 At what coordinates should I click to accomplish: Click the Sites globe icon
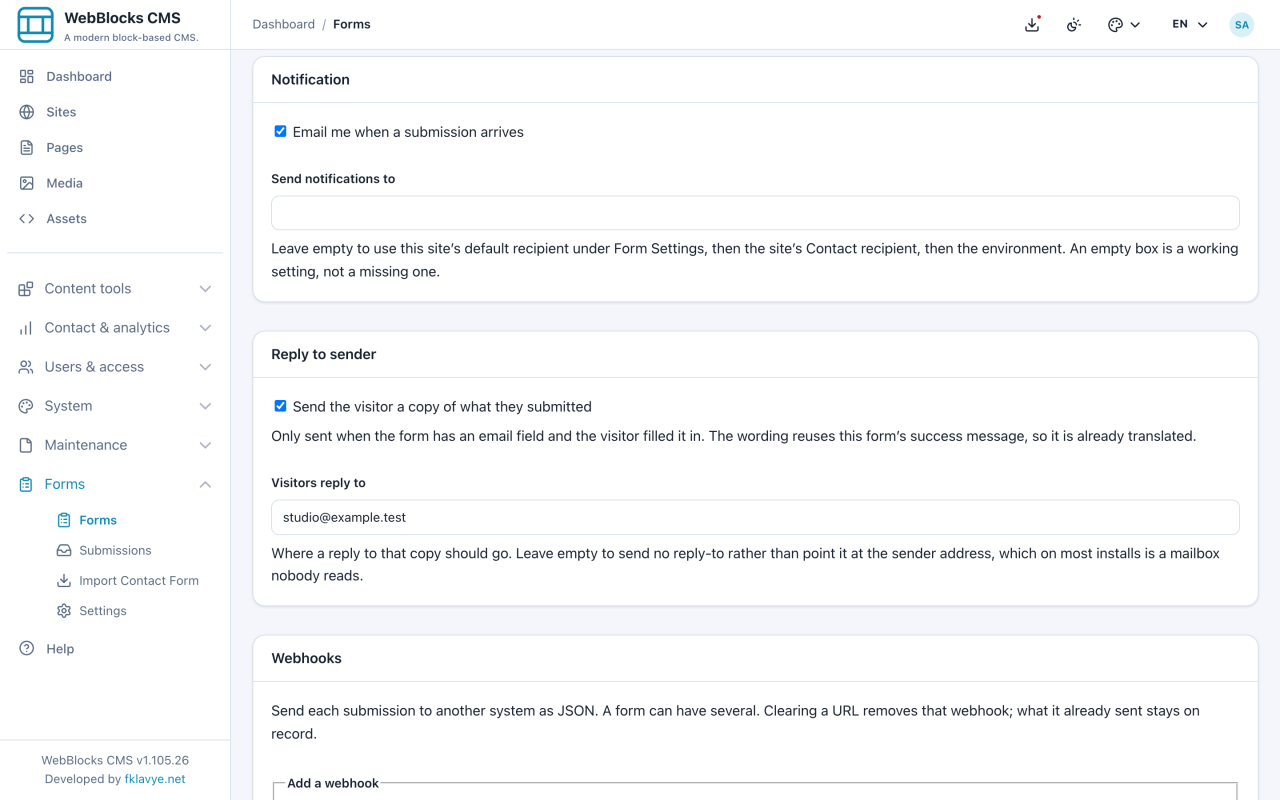27,112
